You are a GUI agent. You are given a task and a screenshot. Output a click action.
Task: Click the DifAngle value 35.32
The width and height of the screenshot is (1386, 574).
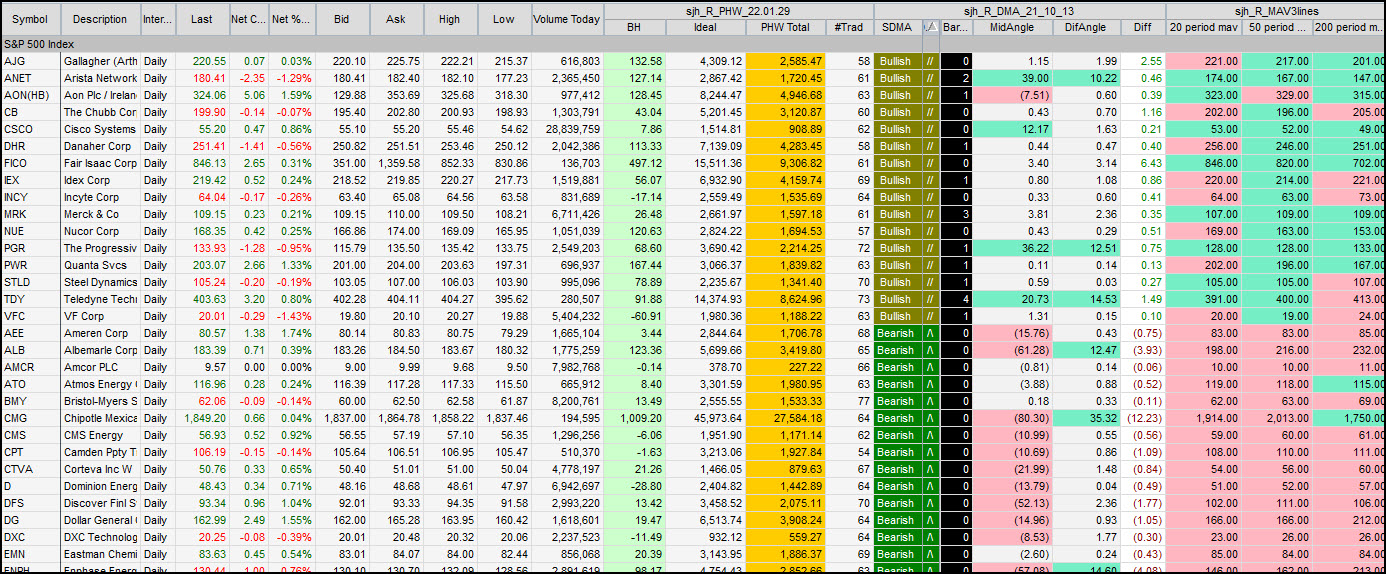tap(1085, 418)
